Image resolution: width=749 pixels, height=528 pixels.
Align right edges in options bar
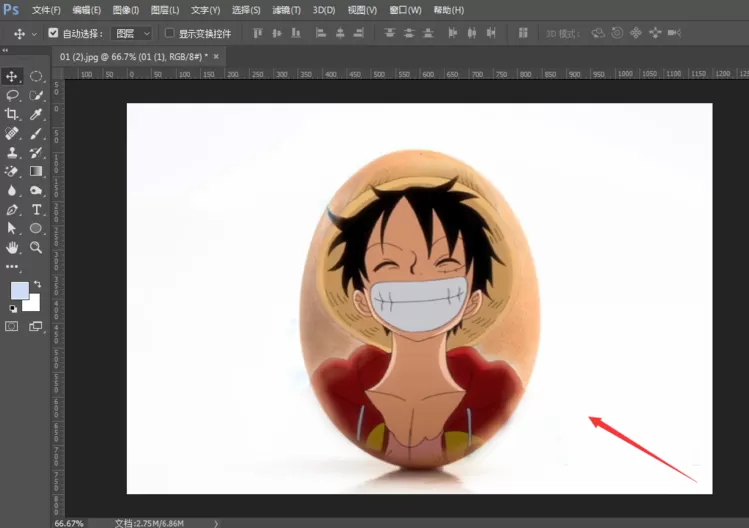[359, 33]
